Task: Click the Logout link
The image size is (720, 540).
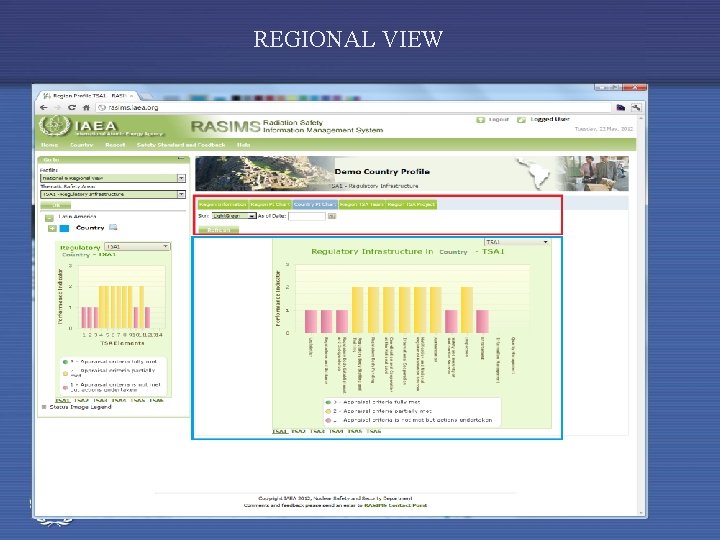Action: coord(499,119)
